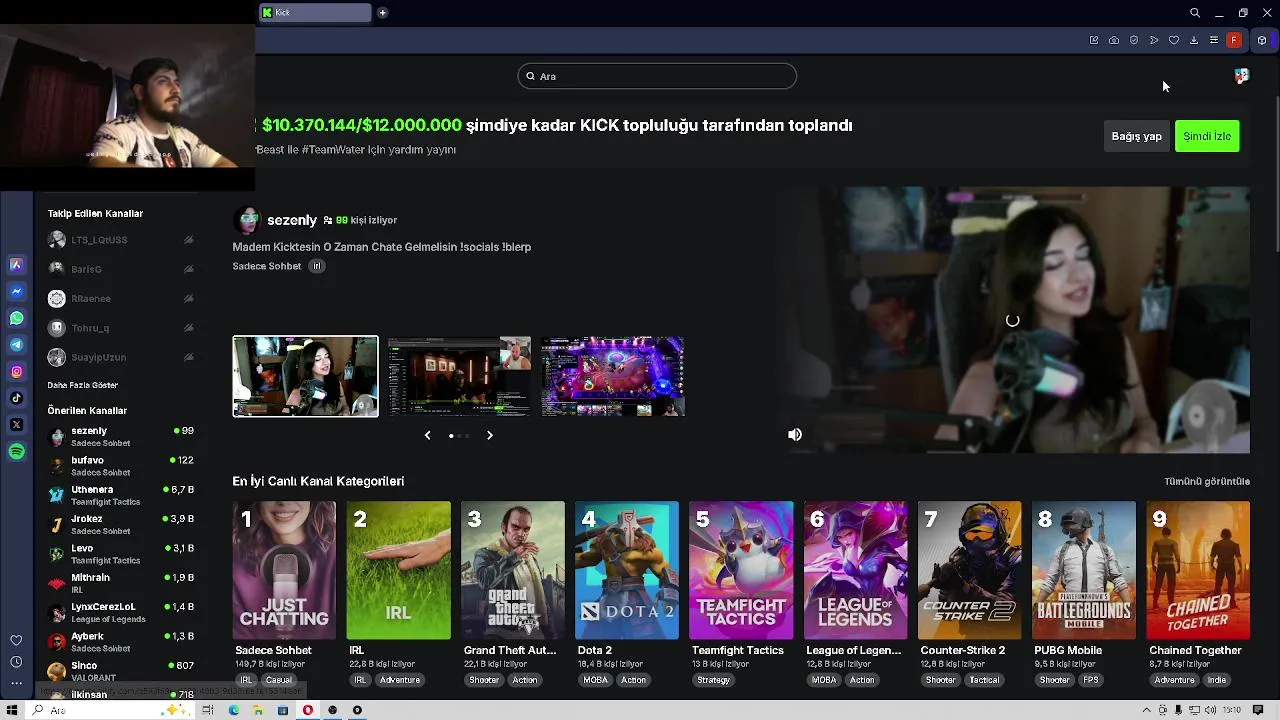Open Grand Theft Auto category card
The height and width of the screenshot is (720, 1280).
coord(512,570)
